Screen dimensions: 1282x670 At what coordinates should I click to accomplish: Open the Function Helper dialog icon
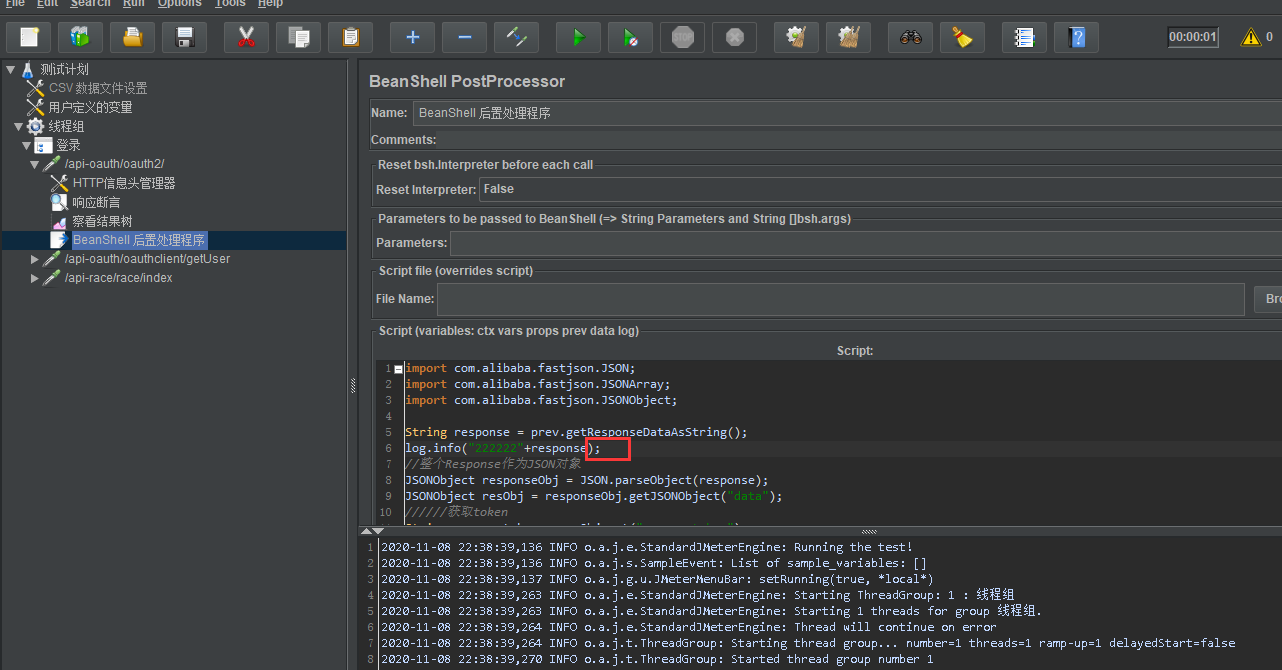pos(1024,38)
